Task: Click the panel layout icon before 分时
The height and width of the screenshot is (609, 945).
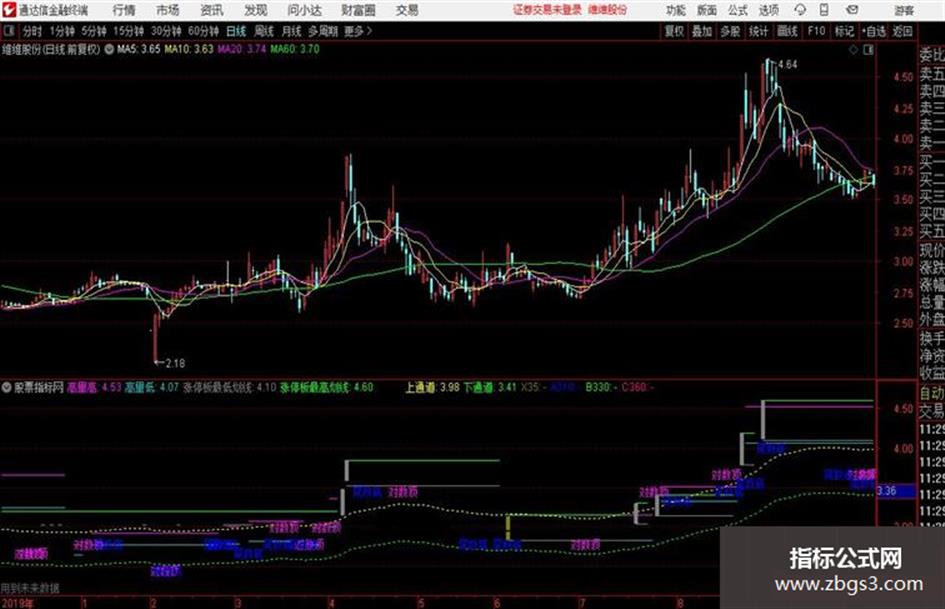Action: [8, 31]
